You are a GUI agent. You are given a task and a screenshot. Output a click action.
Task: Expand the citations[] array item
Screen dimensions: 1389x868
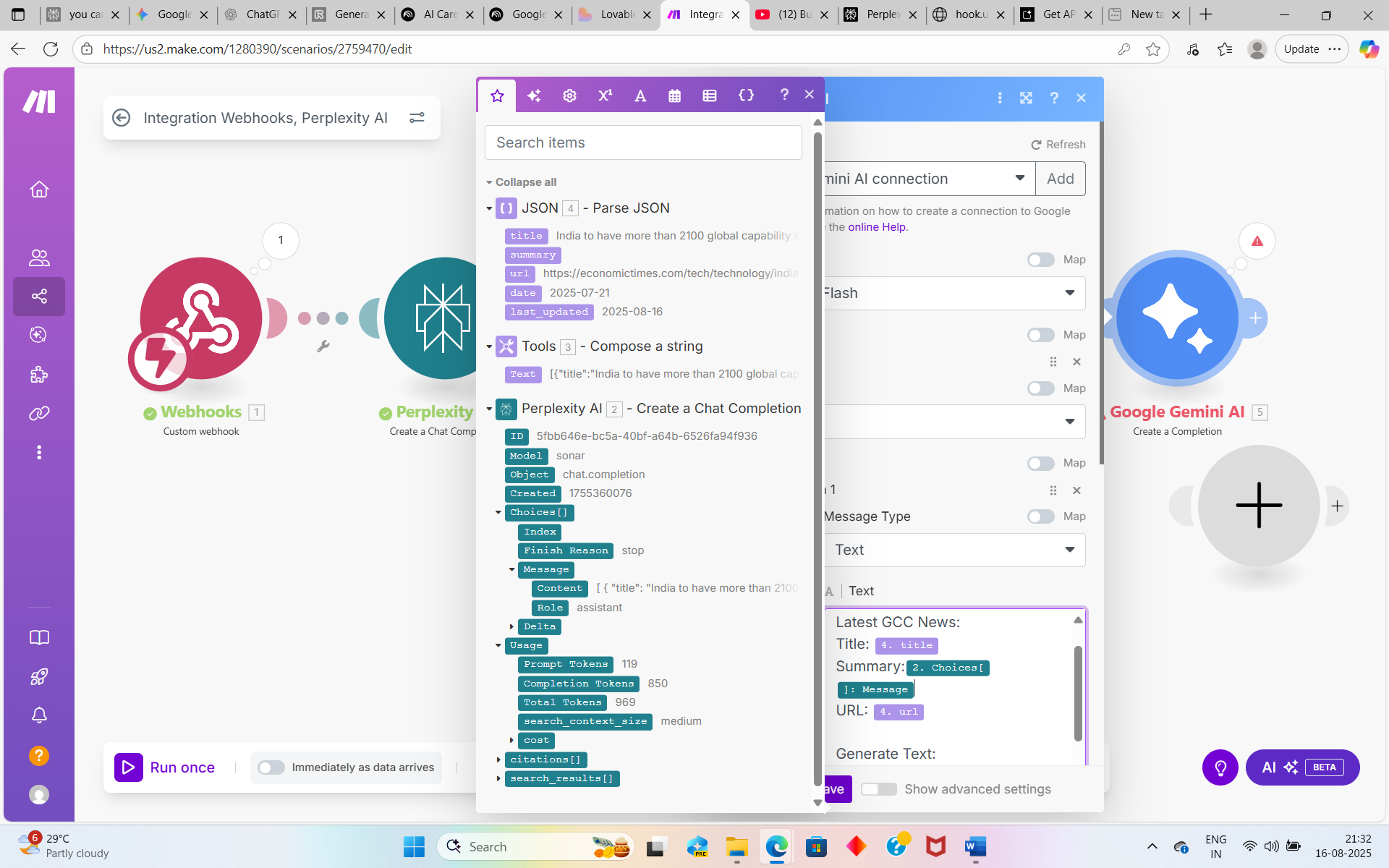coord(498,759)
